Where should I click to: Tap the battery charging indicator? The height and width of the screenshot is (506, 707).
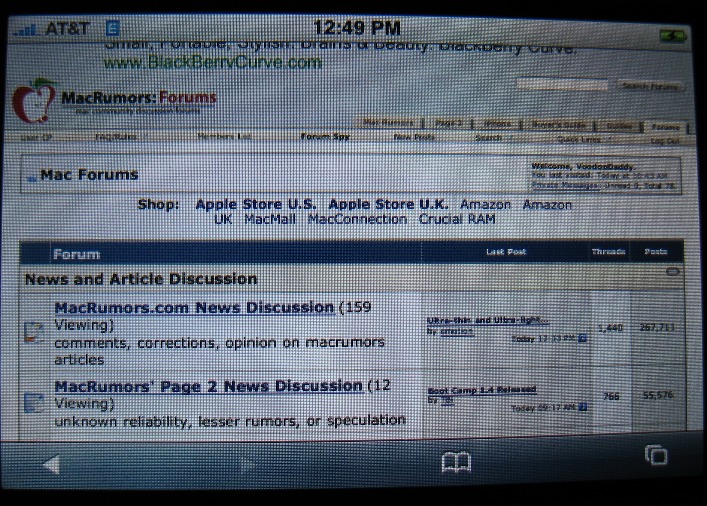pyautogui.click(x=673, y=36)
